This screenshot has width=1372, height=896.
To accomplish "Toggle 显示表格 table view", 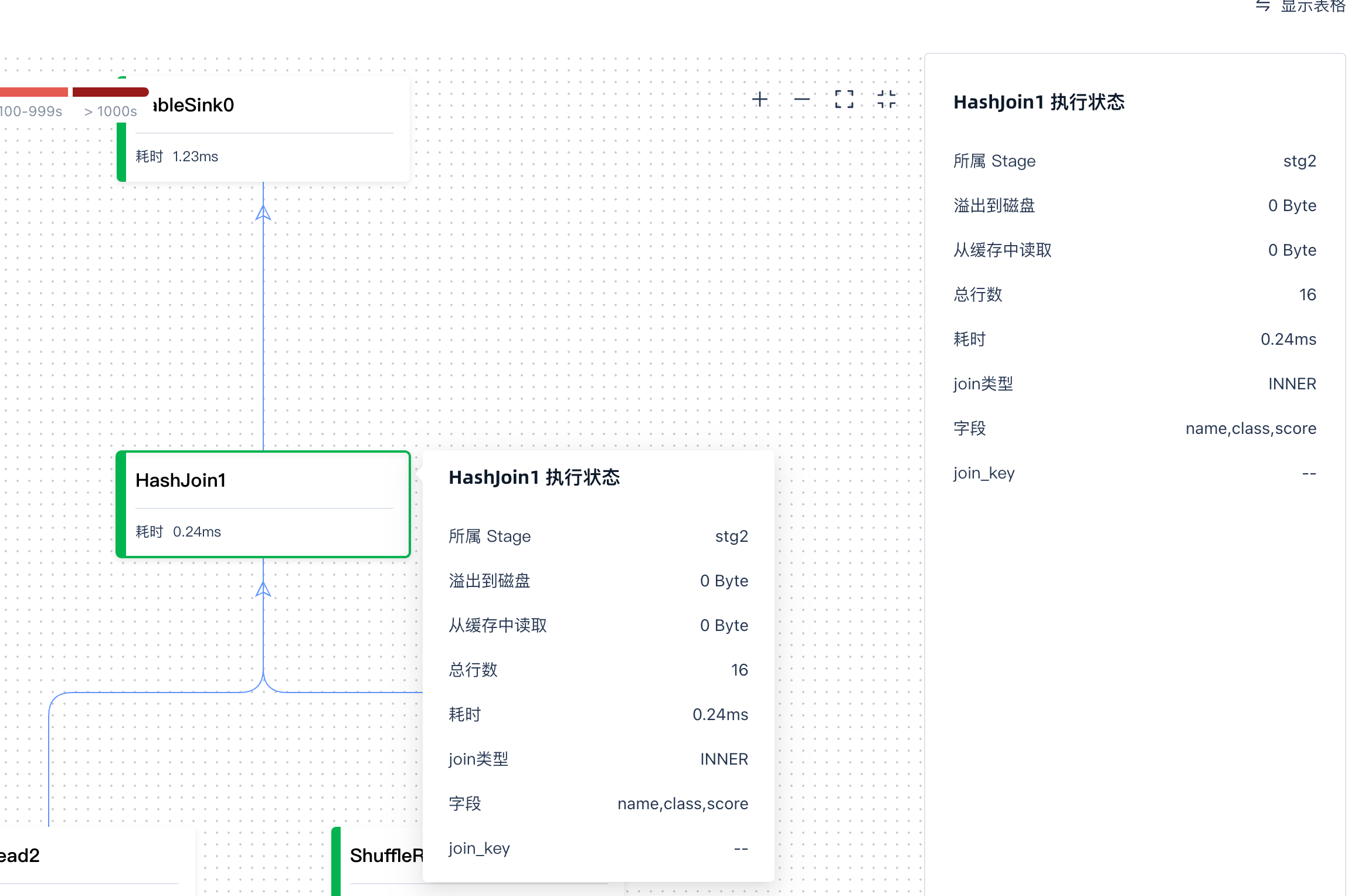I will 1312,6.
